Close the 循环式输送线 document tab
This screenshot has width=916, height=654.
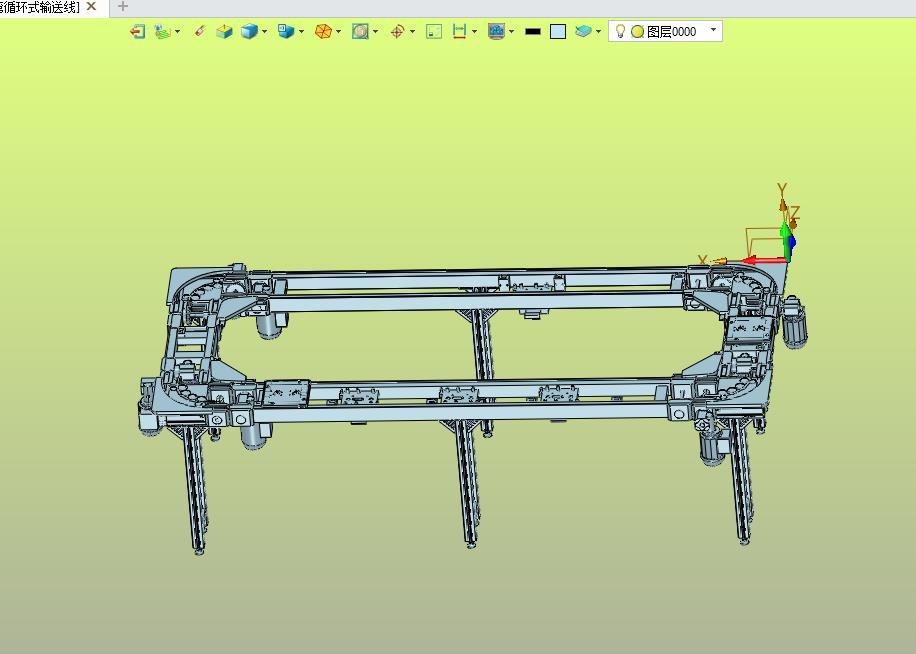91,6
